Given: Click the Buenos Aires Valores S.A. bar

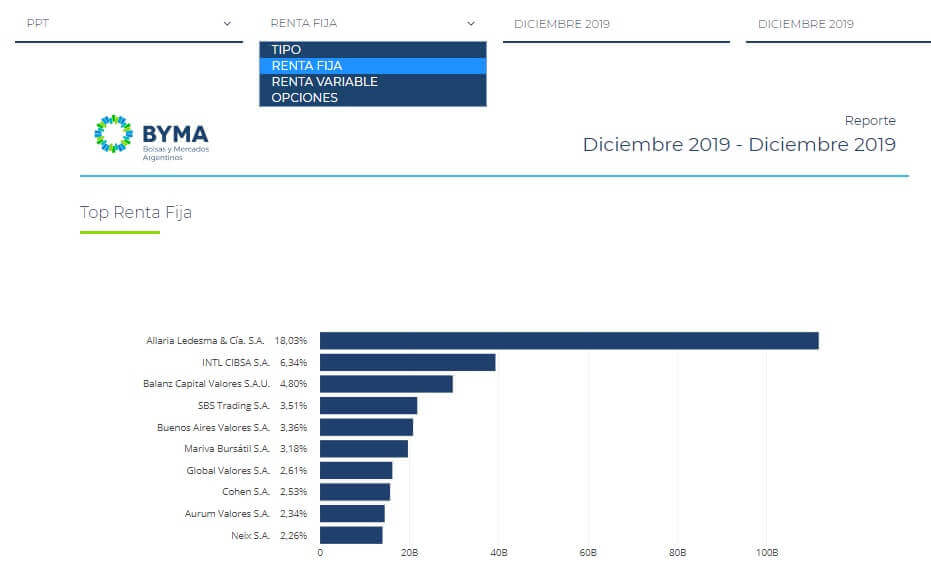Looking at the screenshot, I should coord(366,427).
